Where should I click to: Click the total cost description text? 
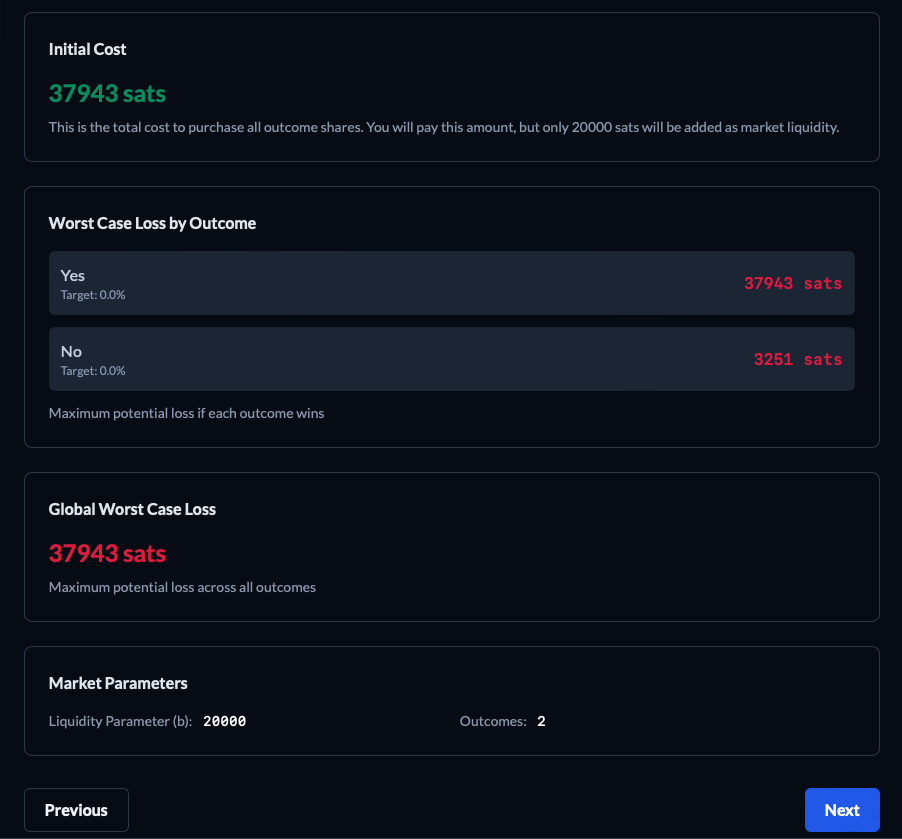pyautogui.click(x=444, y=127)
